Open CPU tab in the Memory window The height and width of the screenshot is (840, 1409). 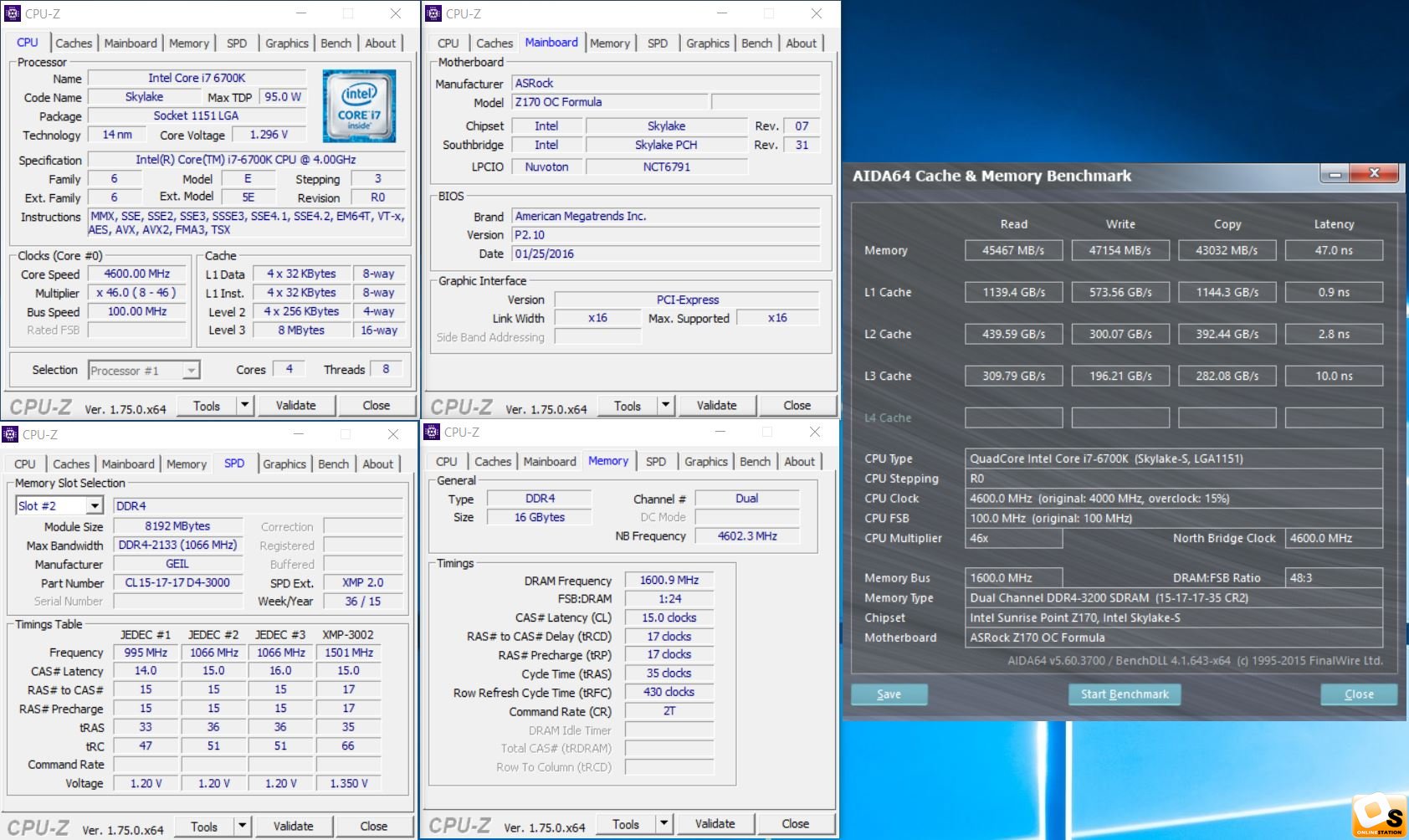447,462
